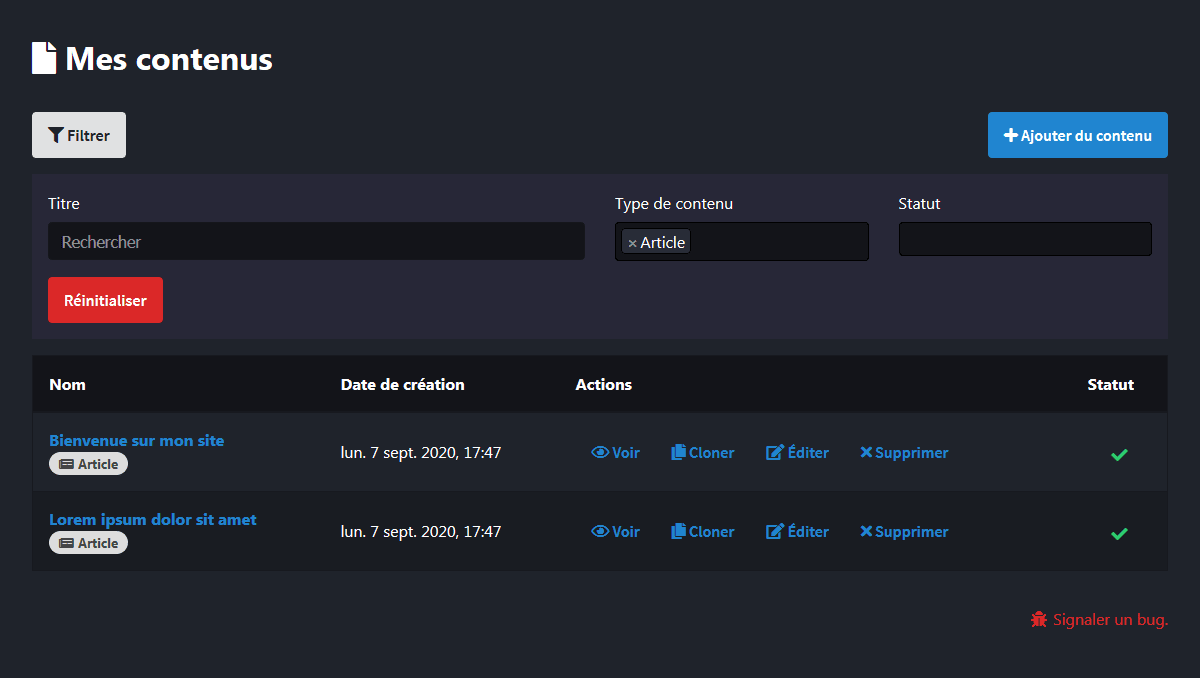Click the filter funnel icon on the Filtrer button
The image size is (1200, 678).
(x=54, y=134)
